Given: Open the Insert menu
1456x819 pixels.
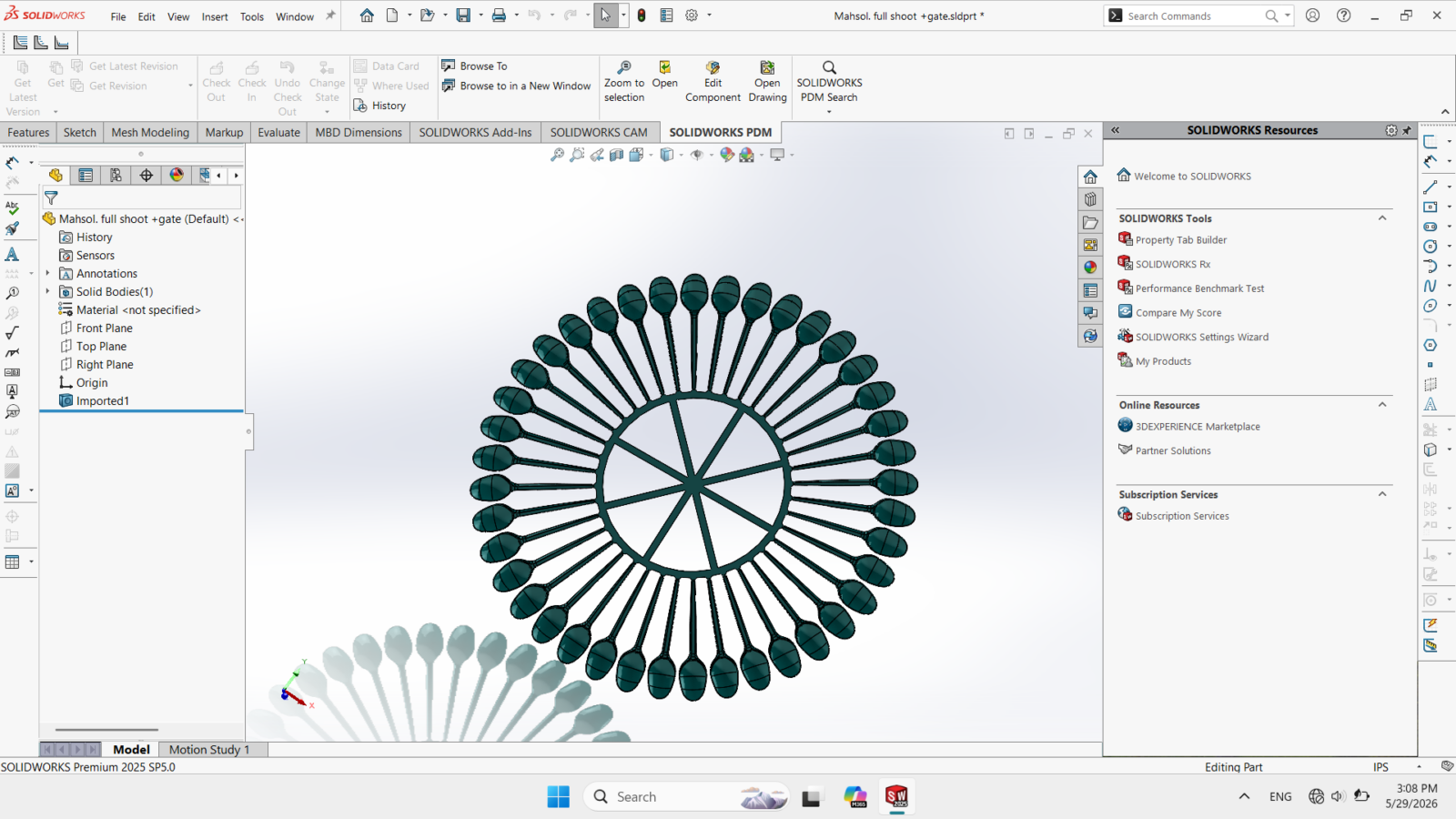Looking at the screenshot, I should pyautogui.click(x=215, y=16).
